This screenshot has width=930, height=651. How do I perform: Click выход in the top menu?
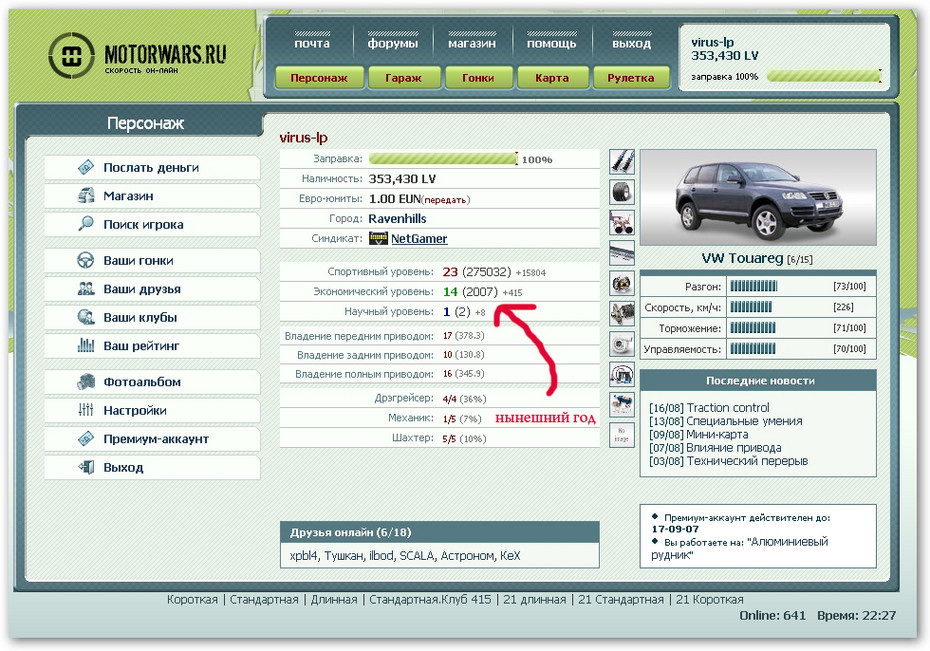point(632,43)
